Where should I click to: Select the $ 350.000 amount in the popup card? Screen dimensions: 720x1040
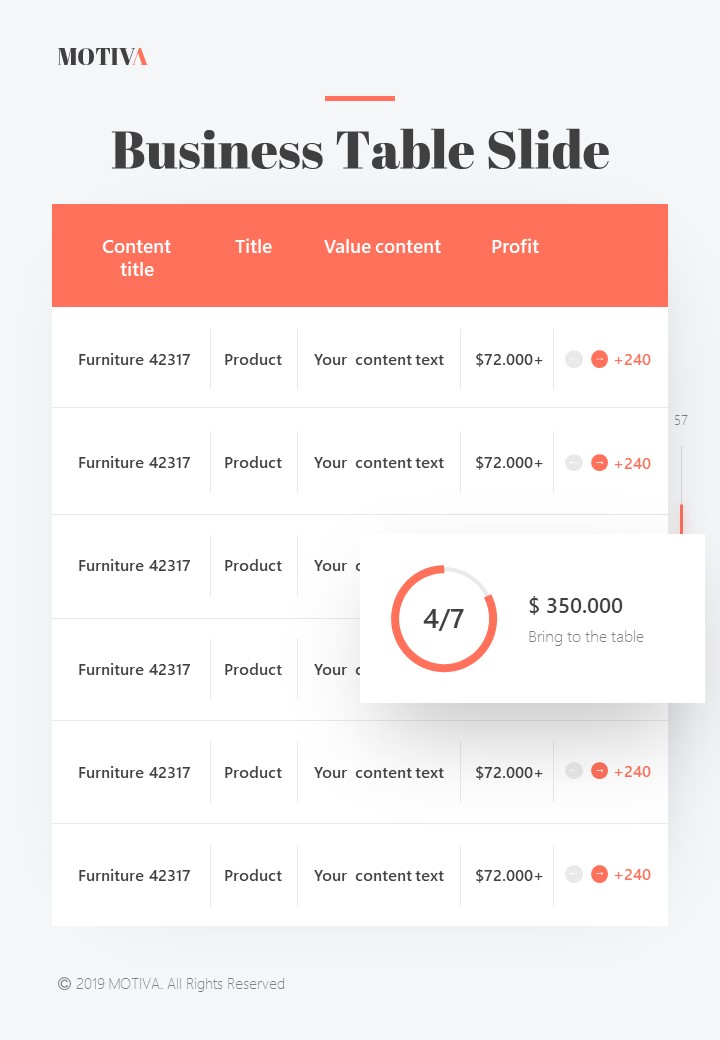click(x=575, y=605)
